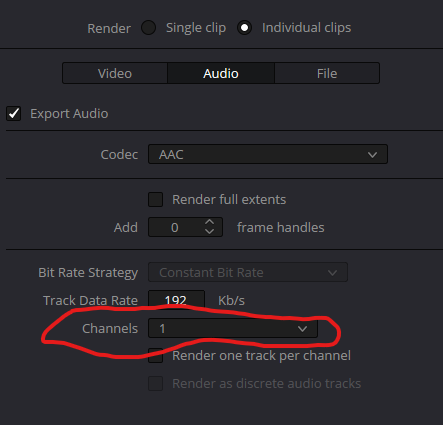Open the Codec AAC dropdown
Screen dimensions: 443x425
[268, 154]
